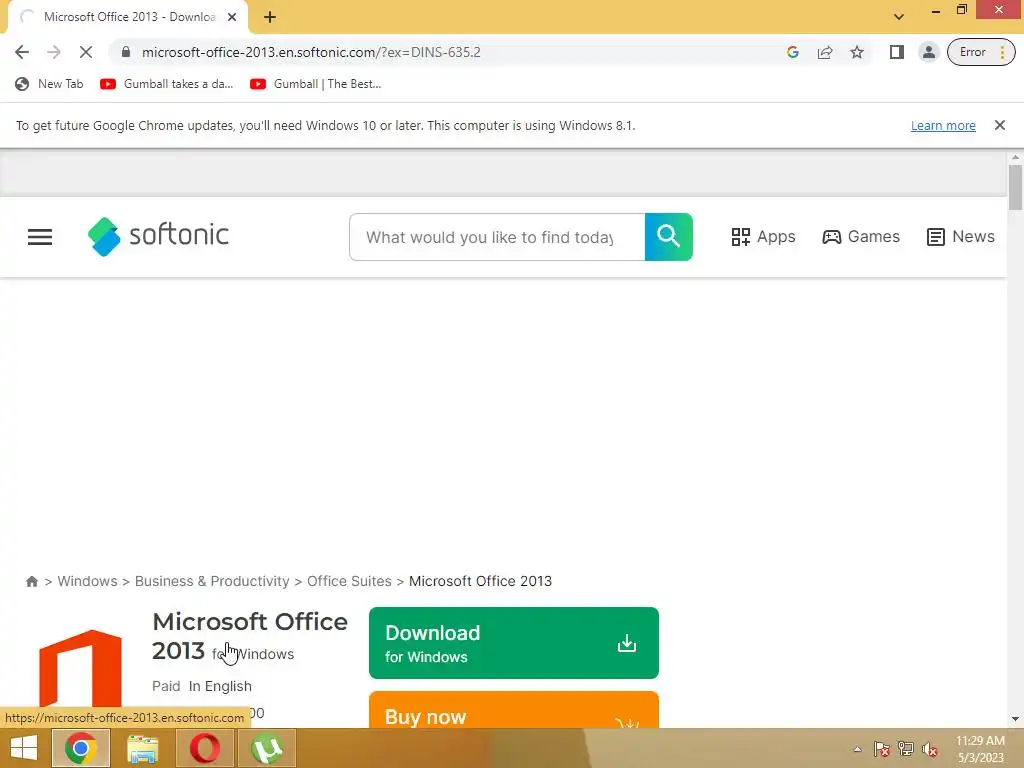Open the Chrome Error menu button

tap(981, 52)
